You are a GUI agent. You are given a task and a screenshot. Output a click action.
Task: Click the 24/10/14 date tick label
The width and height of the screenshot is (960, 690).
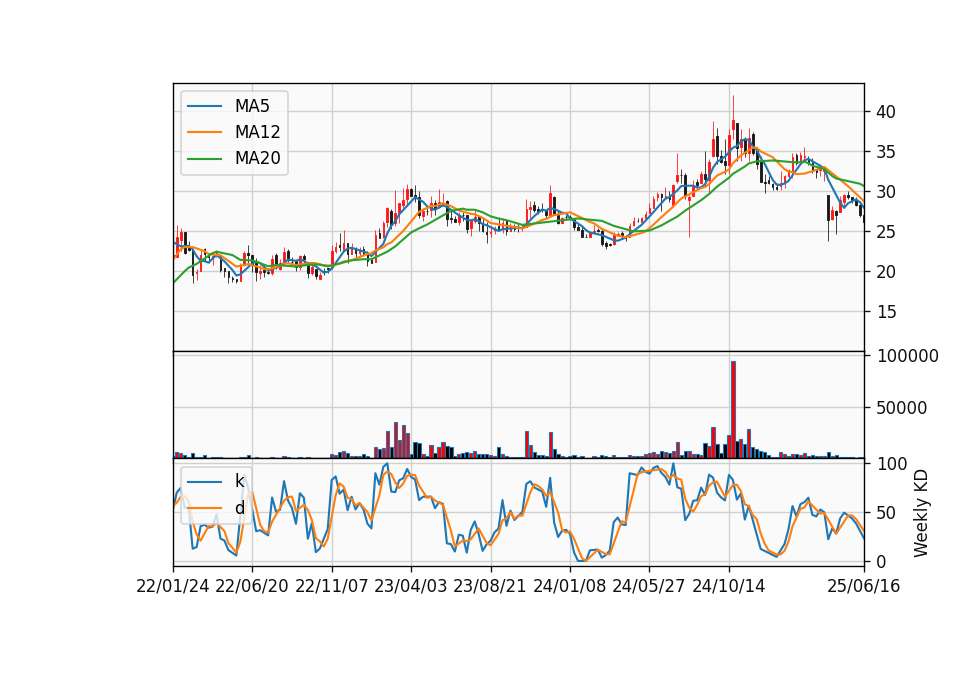click(729, 586)
